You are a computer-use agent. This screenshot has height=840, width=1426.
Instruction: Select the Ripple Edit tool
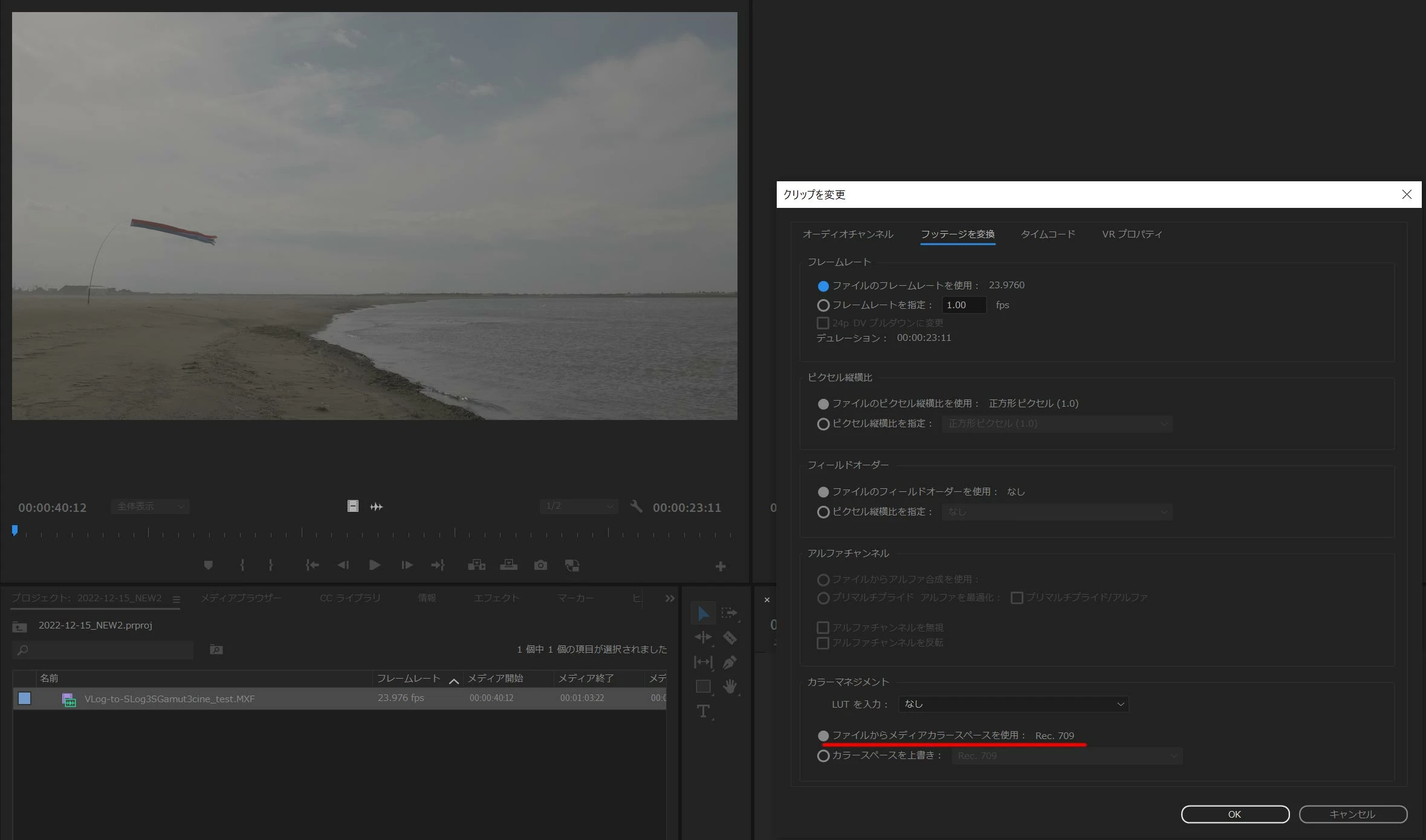click(x=703, y=638)
